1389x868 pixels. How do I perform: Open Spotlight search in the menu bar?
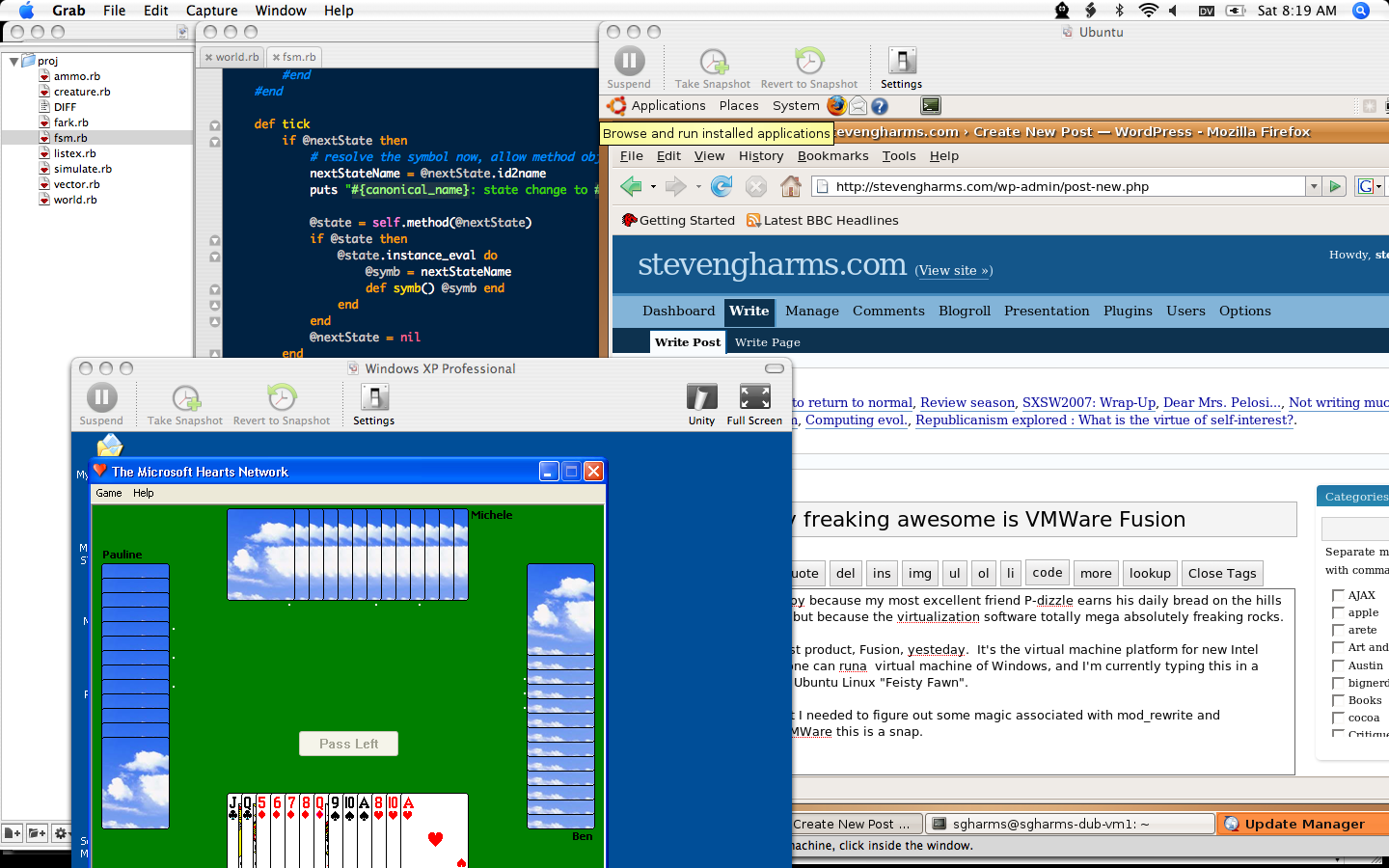click(1361, 11)
